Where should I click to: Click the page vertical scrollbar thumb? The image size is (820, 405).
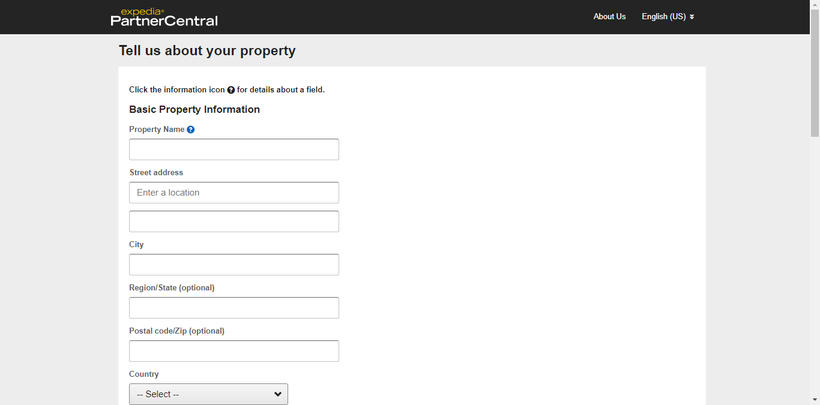(x=815, y=73)
